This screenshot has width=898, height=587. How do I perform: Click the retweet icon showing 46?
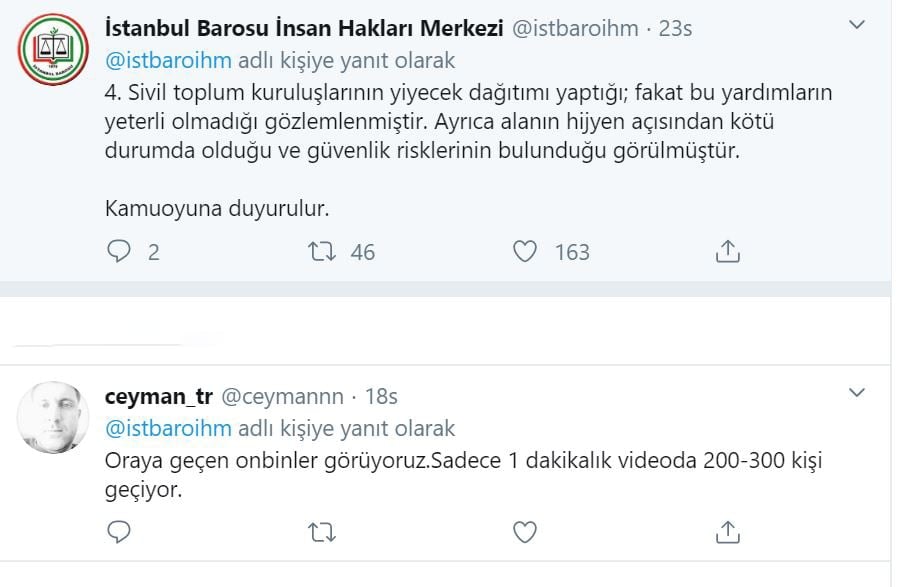tap(322, 253)
